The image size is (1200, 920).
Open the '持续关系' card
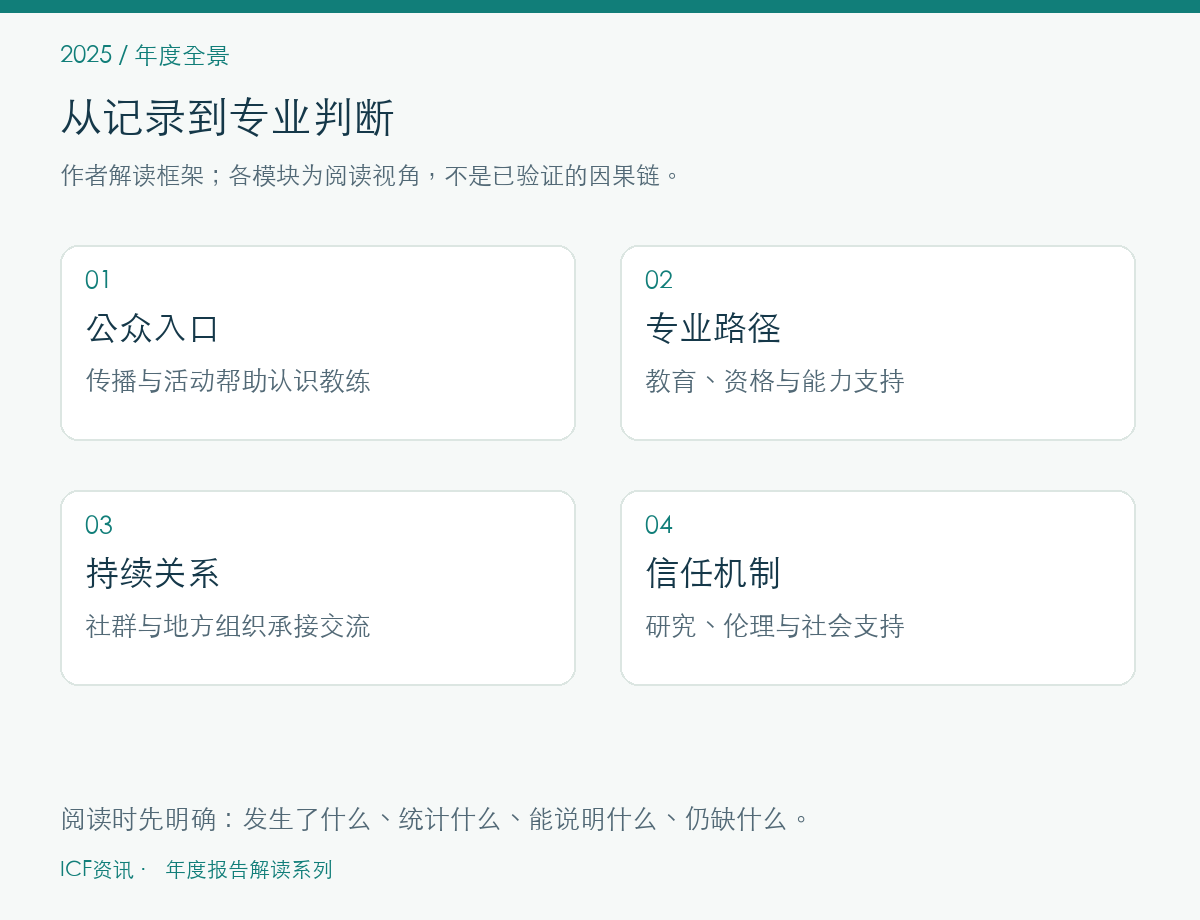point(318,588)
